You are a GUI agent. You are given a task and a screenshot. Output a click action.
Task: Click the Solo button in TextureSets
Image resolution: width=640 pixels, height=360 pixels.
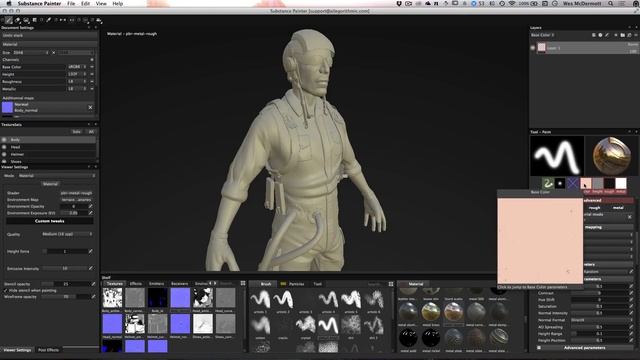(76, 132)
